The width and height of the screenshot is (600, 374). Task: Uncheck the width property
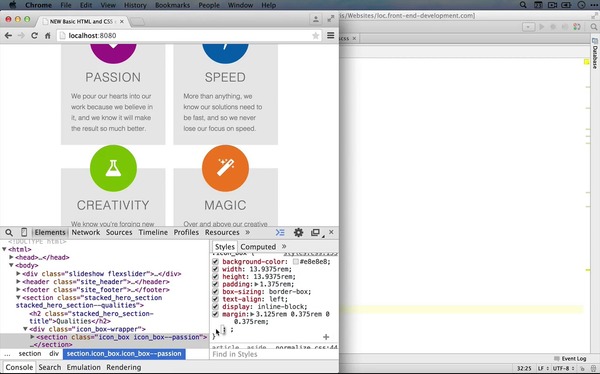[x=215, y=269]
